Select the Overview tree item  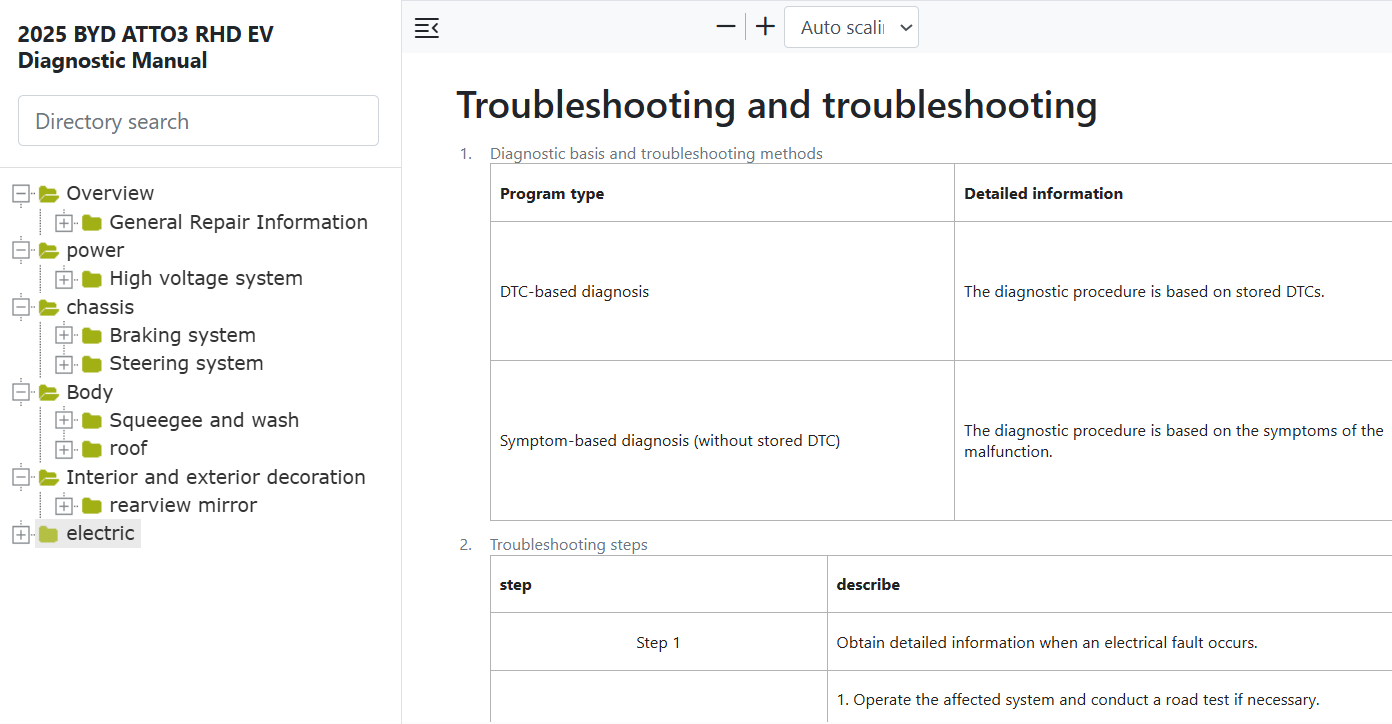110,193
